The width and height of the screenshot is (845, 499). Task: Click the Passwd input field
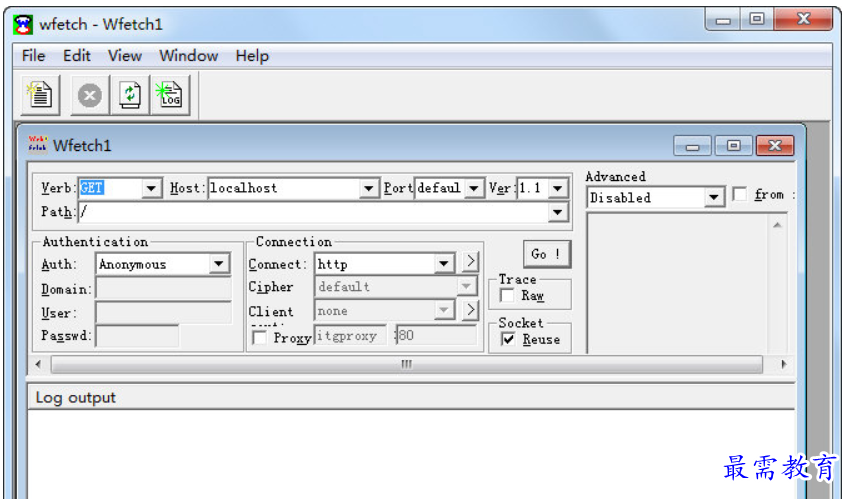[137, 336]
